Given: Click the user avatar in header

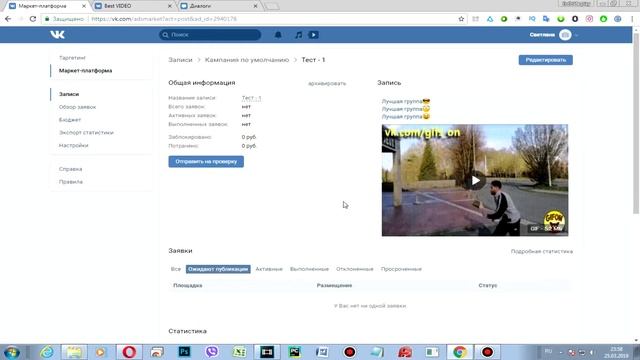Looking at the screenshot, I should tap(565, 35).
